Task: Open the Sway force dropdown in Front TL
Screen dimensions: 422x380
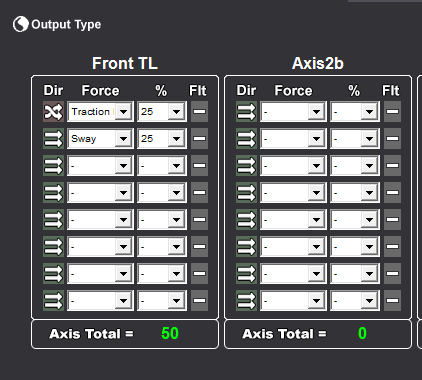Action: point(100,139)
